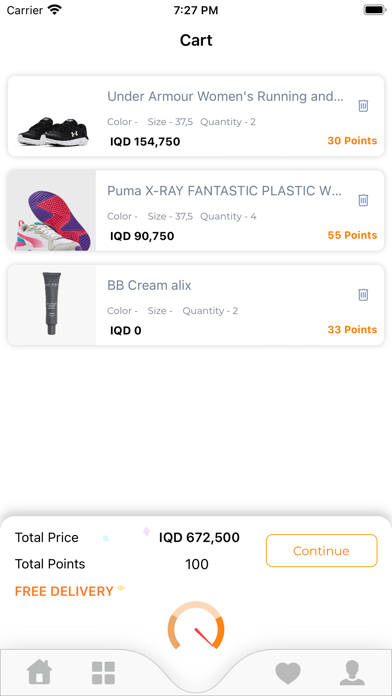
Task: View the Puma colorful sneaker thumbnail
Action: 51,211
